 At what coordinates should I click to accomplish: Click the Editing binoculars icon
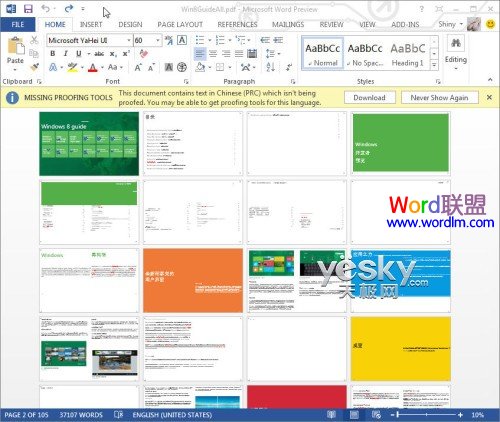(456, 43)
